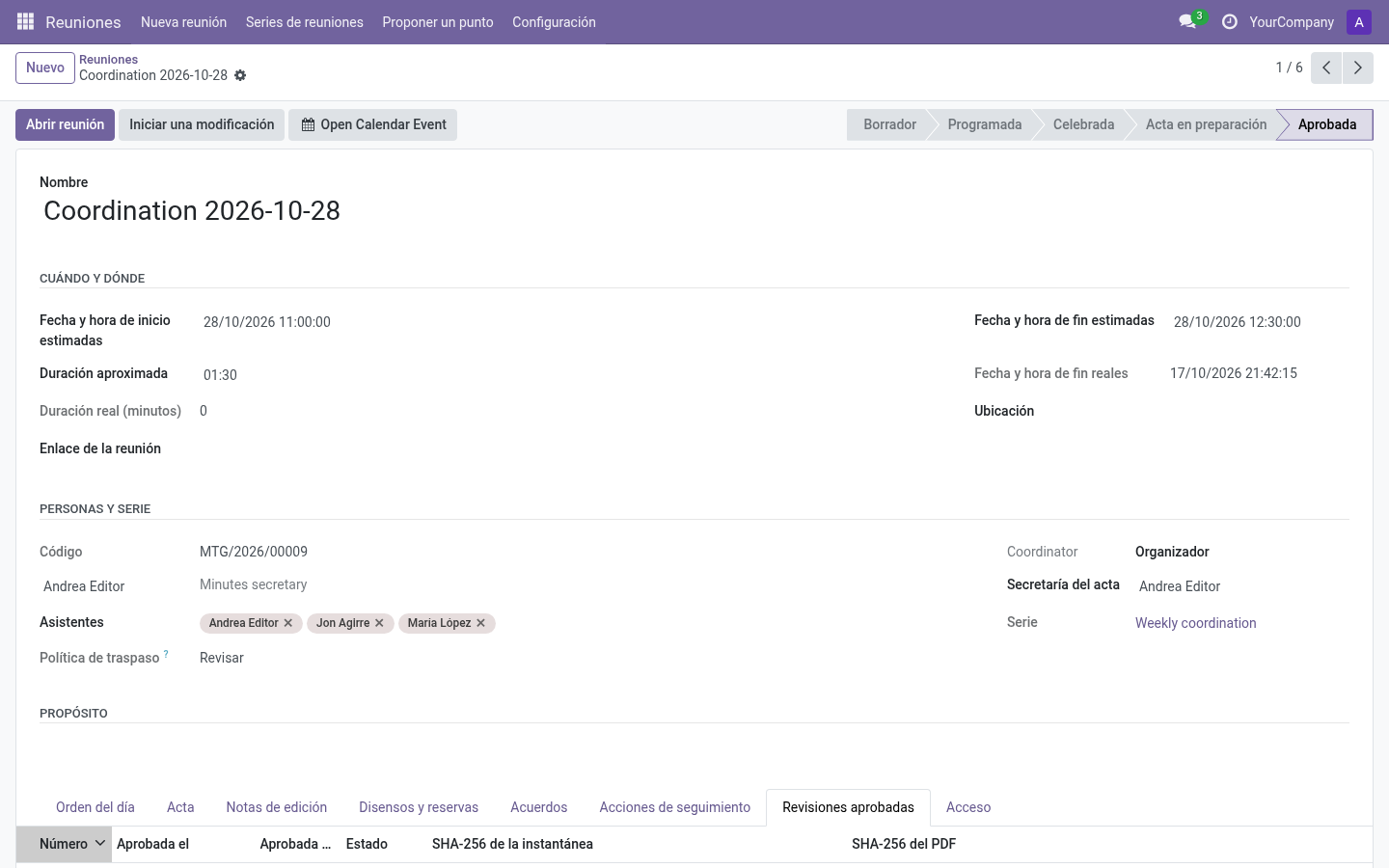
Task: Switch to the Acciones de seguimiento tab
Action: pos(675,807)
